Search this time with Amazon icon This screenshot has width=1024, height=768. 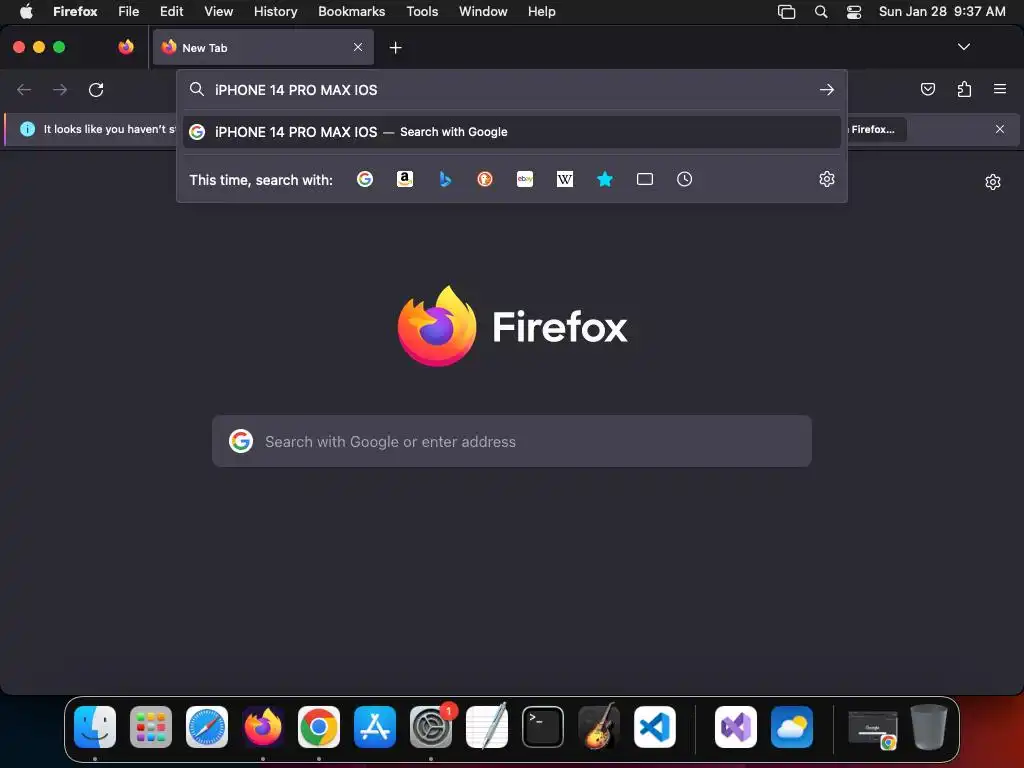(x=405, y=179)
